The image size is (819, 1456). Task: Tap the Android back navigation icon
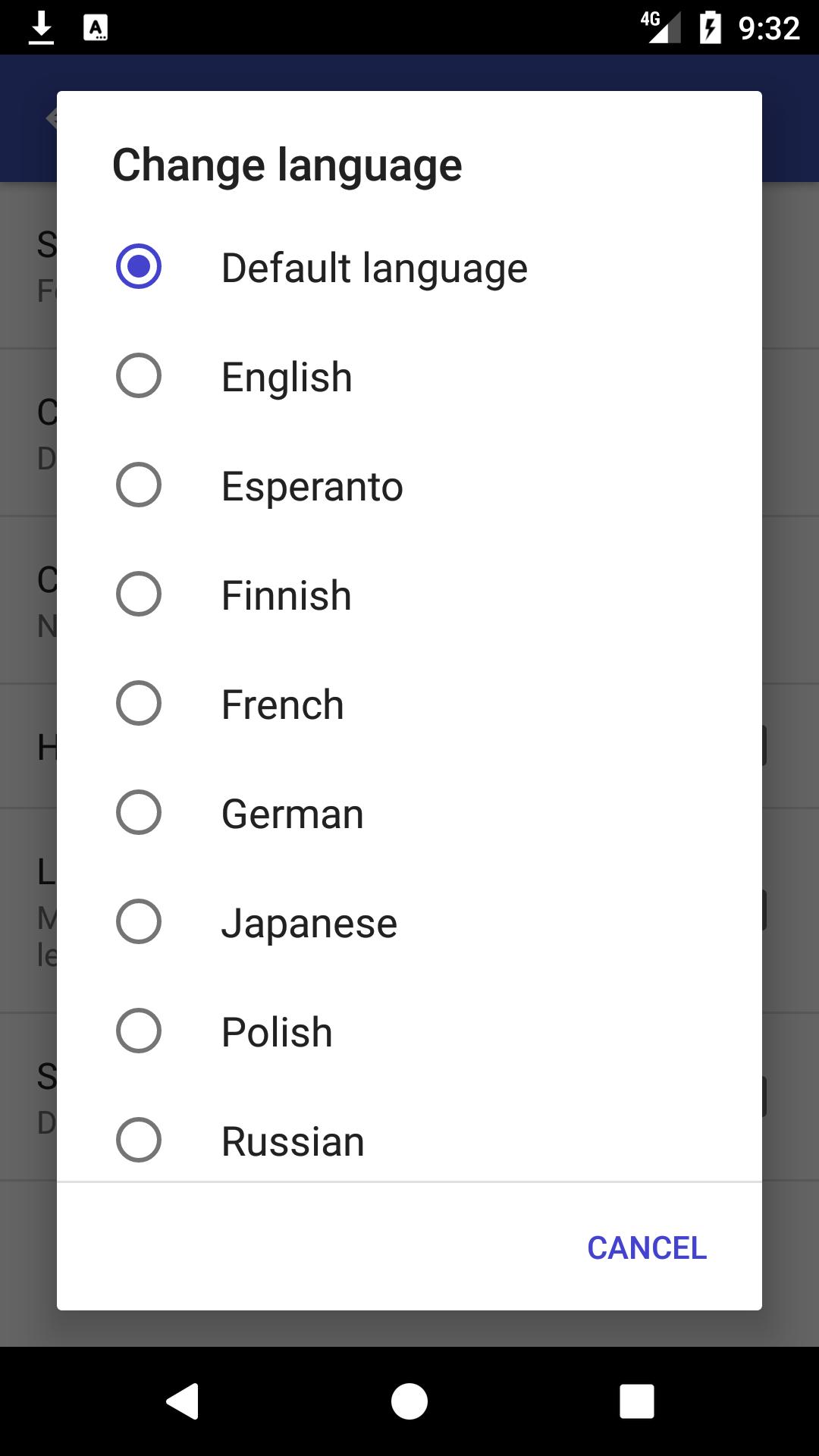click(183, 1401)
